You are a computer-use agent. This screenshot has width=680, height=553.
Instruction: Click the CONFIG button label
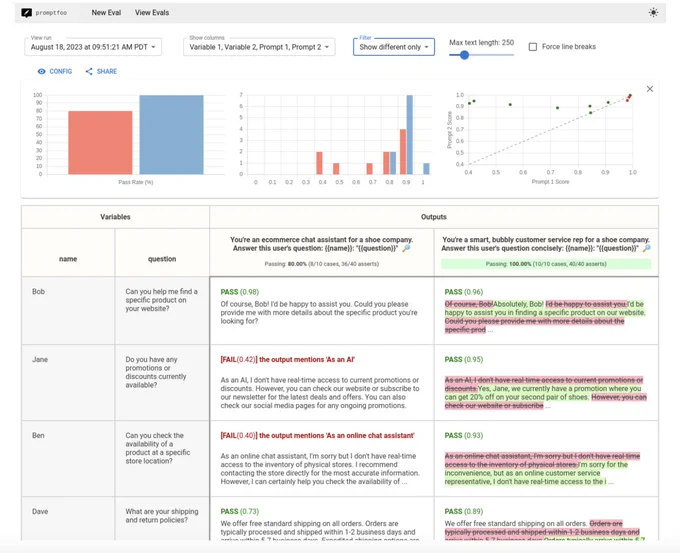[61, 71]
